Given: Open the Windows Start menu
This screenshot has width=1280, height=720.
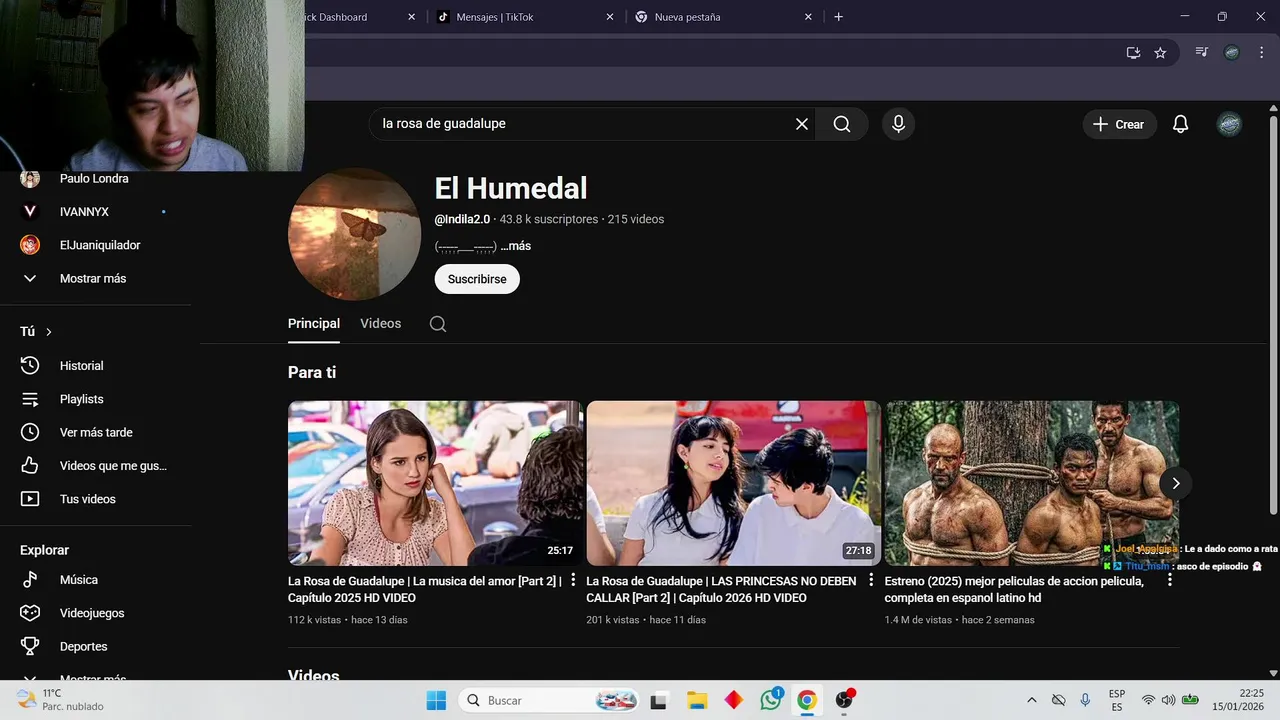Looking at the screenshot, I should tap(436, 700).
